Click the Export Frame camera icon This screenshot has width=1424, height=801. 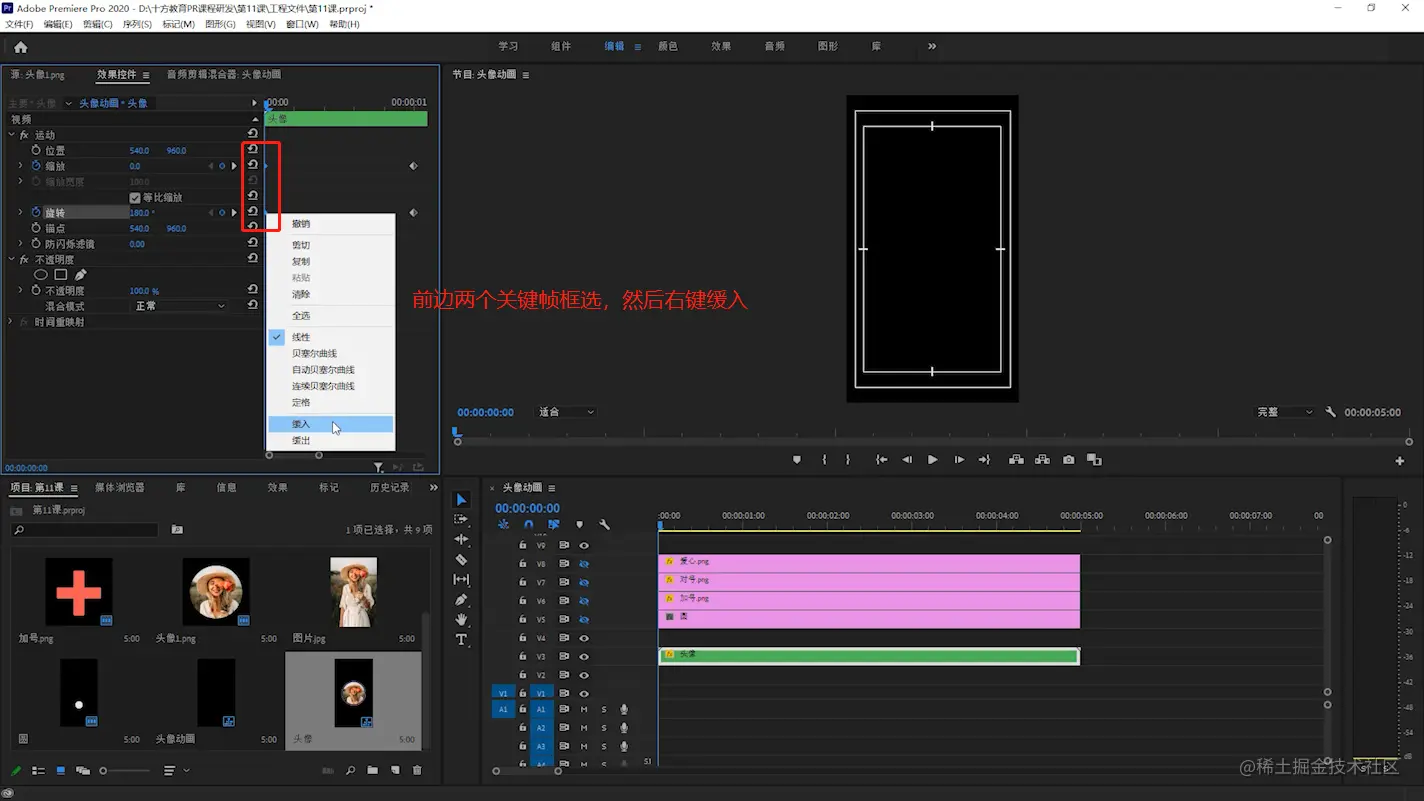[1069, 460]
